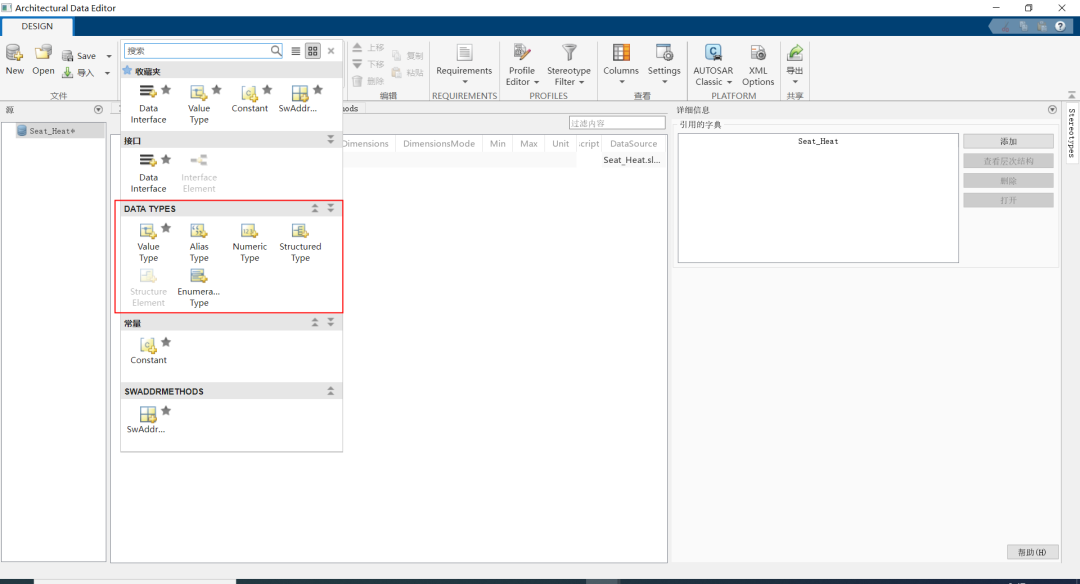Screen dimensions: 1080x584
Task: Toggle favorite star for DATA TYPES Value Type
Action: click(x=166, y=228)
